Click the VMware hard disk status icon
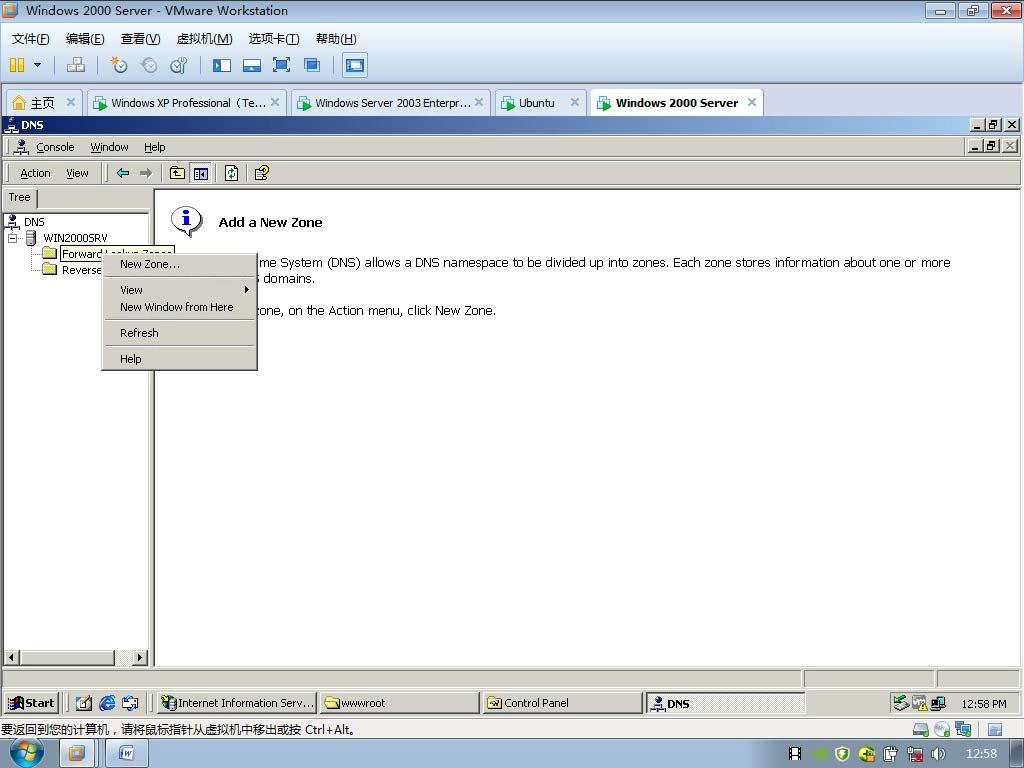 pos(920,729)
